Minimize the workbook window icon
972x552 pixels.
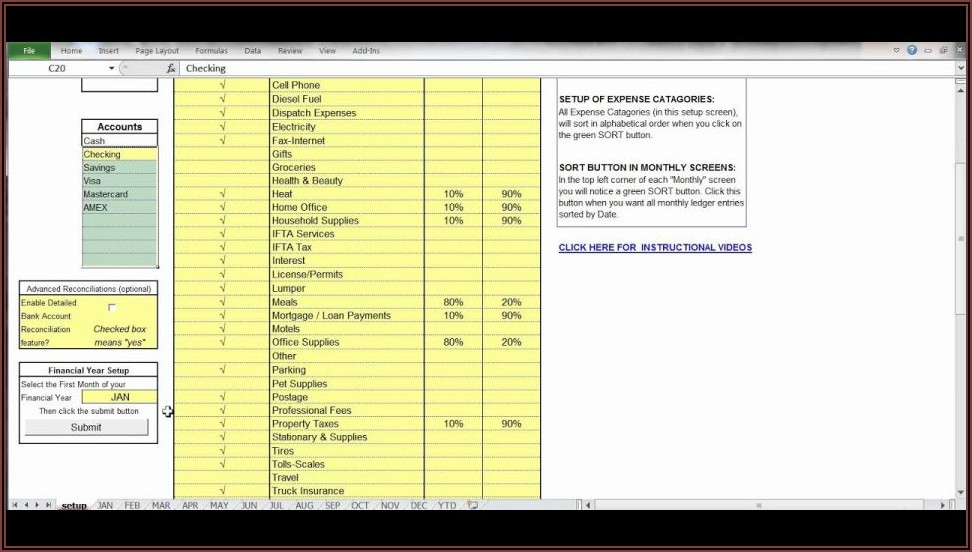coord(928,50)
